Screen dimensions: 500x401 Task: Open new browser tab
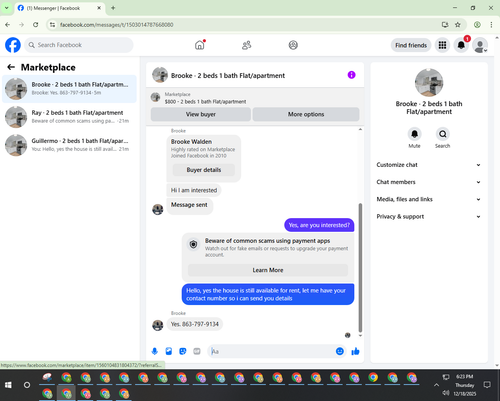tap(113, 8)
